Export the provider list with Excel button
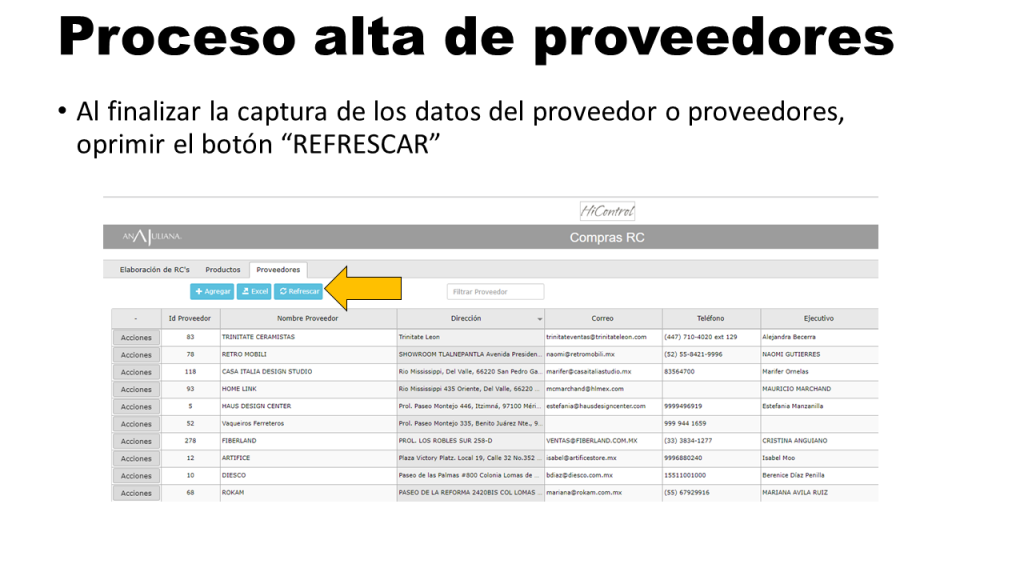 point(254,291)
